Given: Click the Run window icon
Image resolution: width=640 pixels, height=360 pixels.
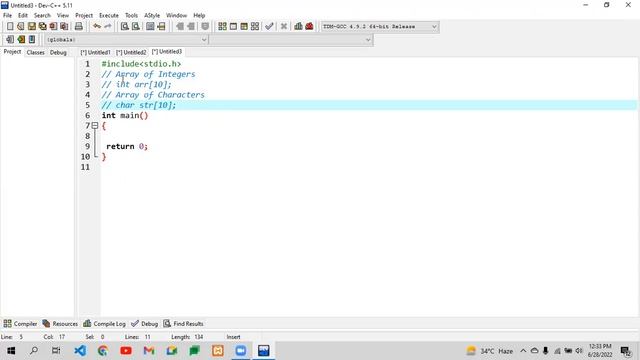Looking at the screenshot, I should (x=233, y=27).
